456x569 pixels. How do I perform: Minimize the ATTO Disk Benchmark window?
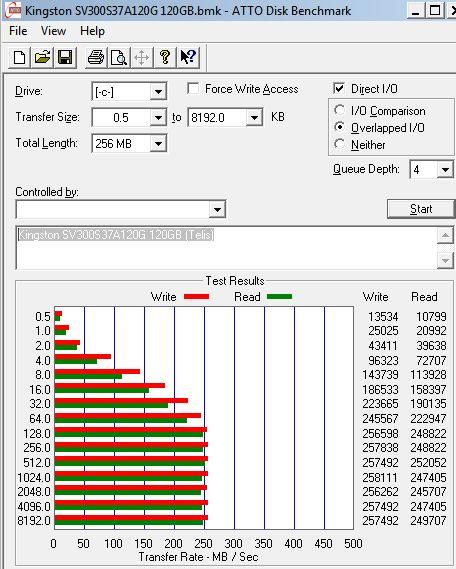tap(416, 11)
